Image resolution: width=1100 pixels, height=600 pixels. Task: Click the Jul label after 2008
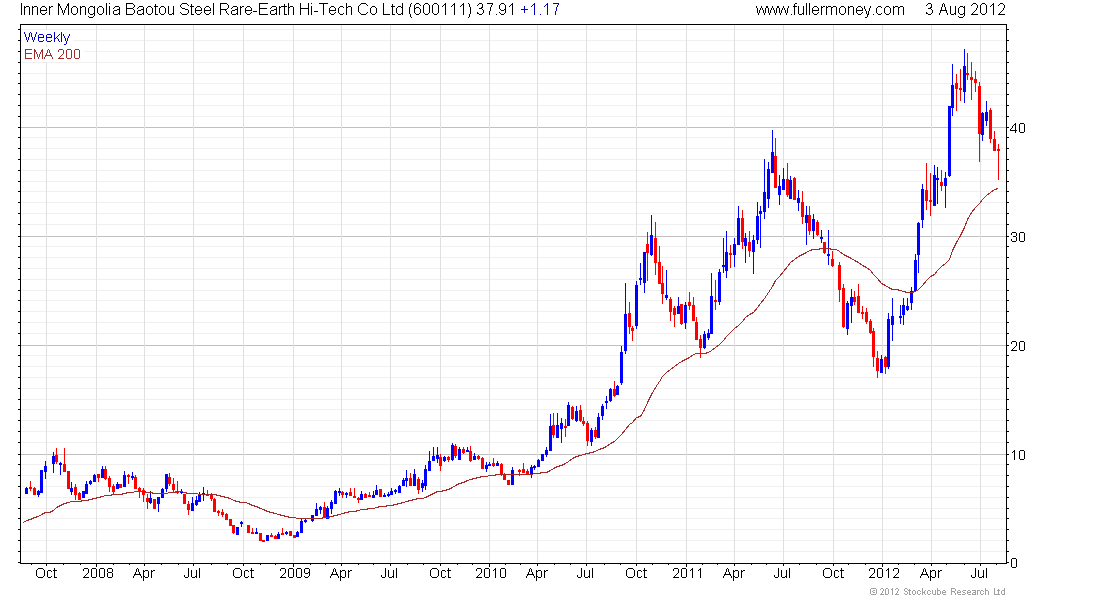192,573
